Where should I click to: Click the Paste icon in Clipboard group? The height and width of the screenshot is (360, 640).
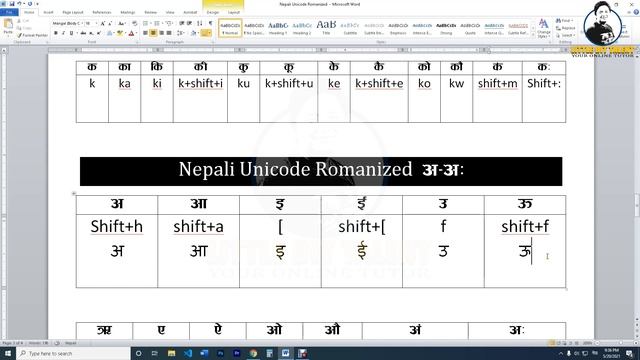8,24
